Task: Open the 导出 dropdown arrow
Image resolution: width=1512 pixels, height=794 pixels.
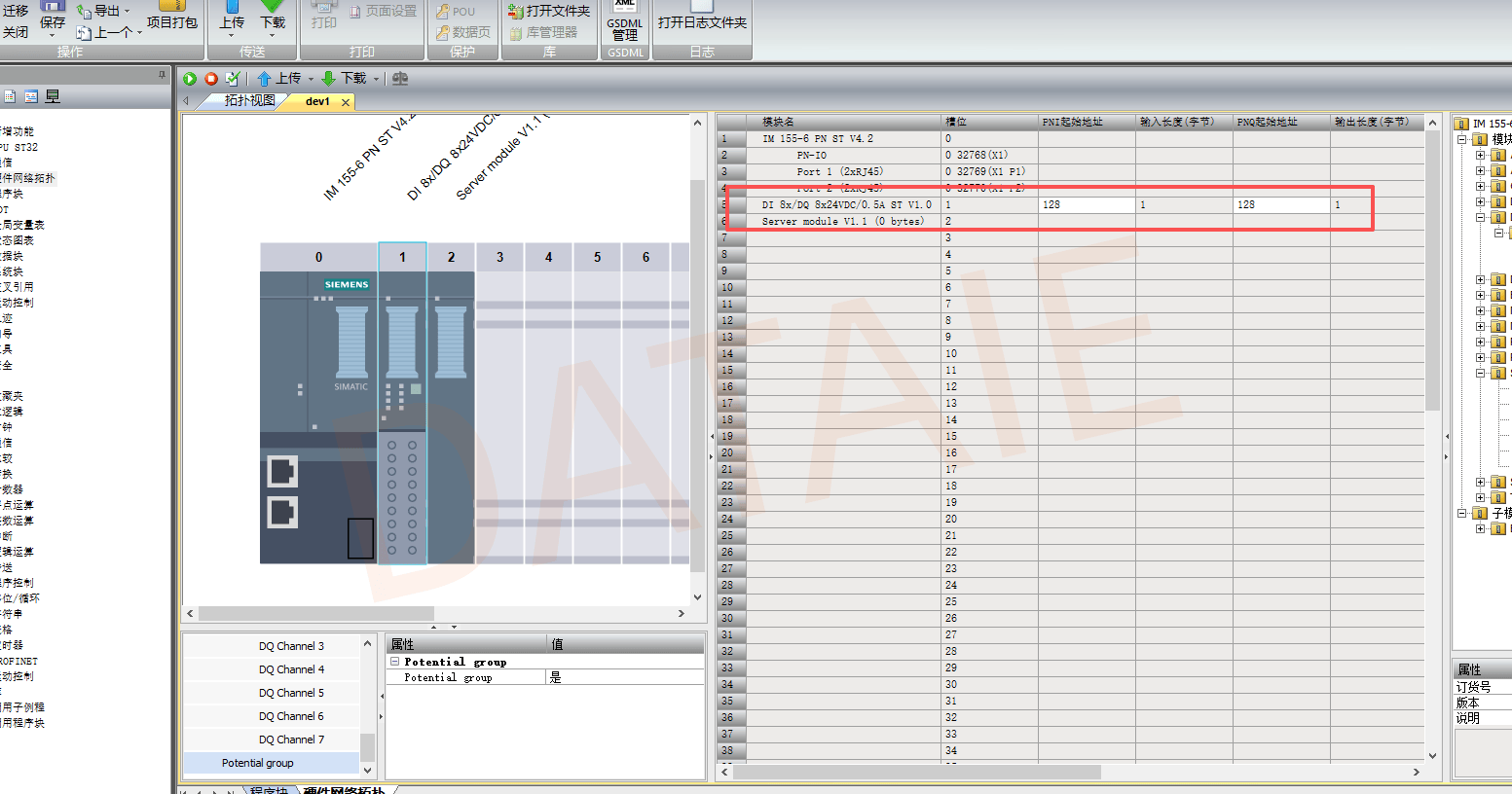Action: tap(128, 12)
